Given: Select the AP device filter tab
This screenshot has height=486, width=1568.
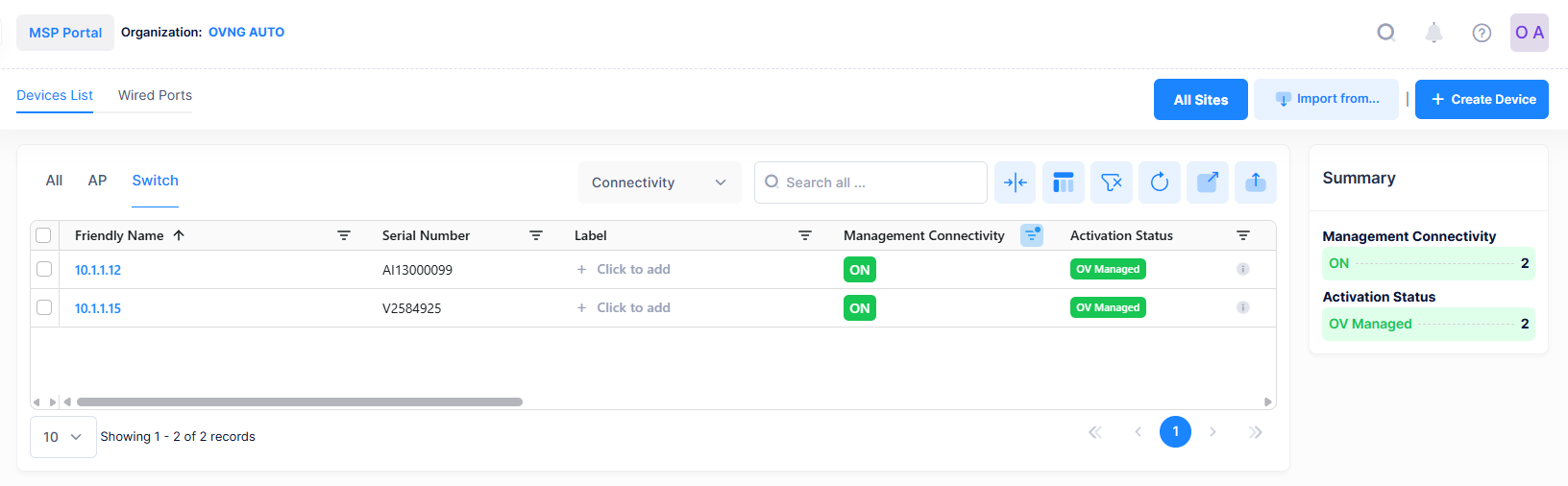Looking at the screenshot, I should click(97, 181).
